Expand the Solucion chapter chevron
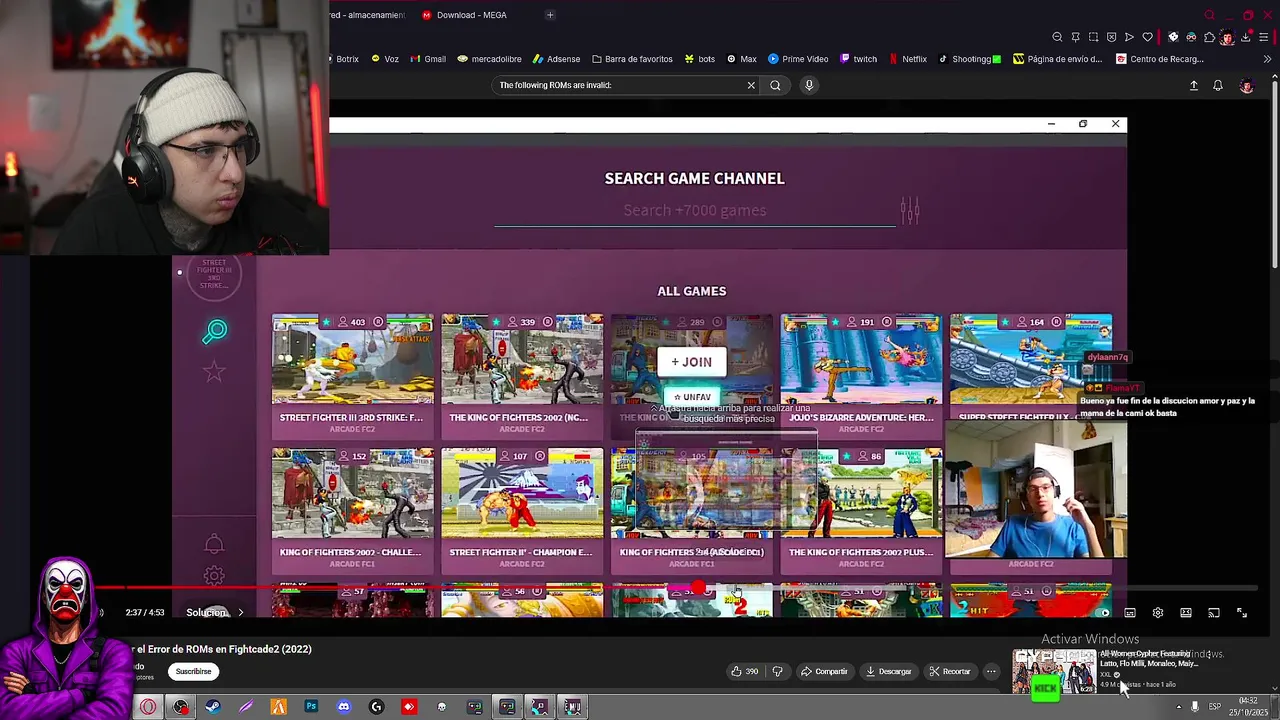Viewport: 1280px width, 720px height. point(240,612)
